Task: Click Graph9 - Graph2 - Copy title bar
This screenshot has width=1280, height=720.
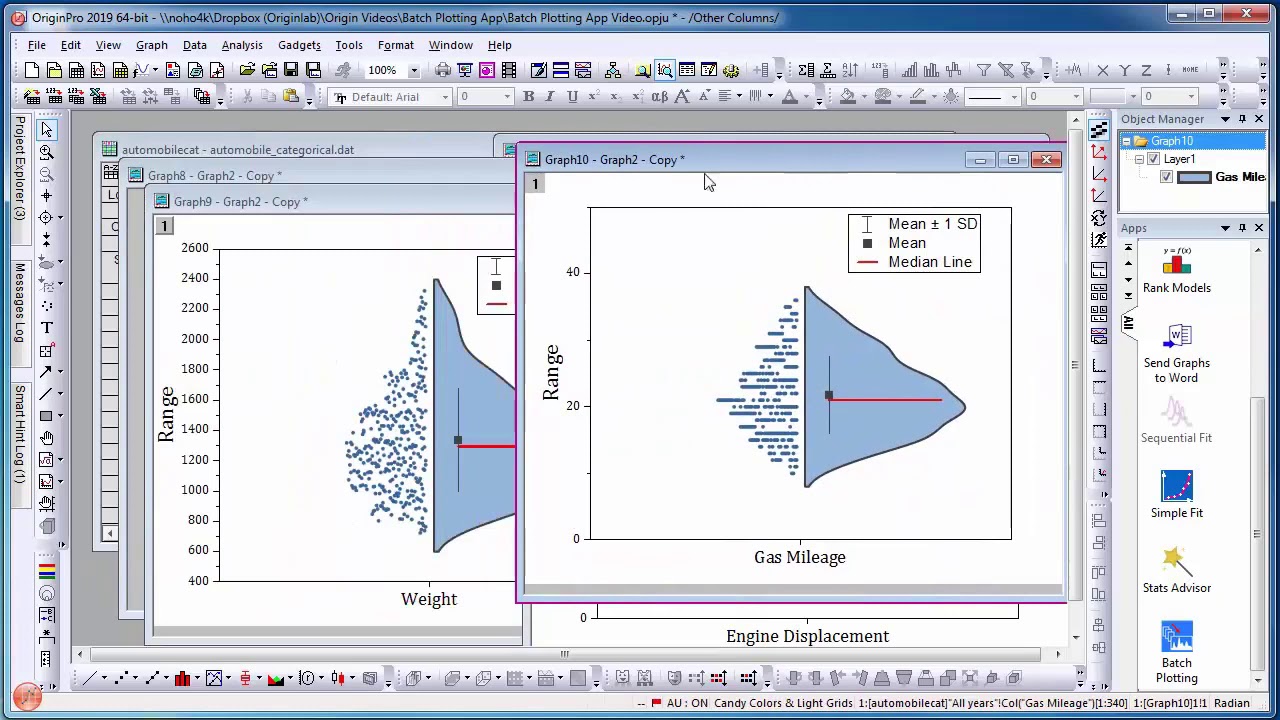Action: click(335, 202)
